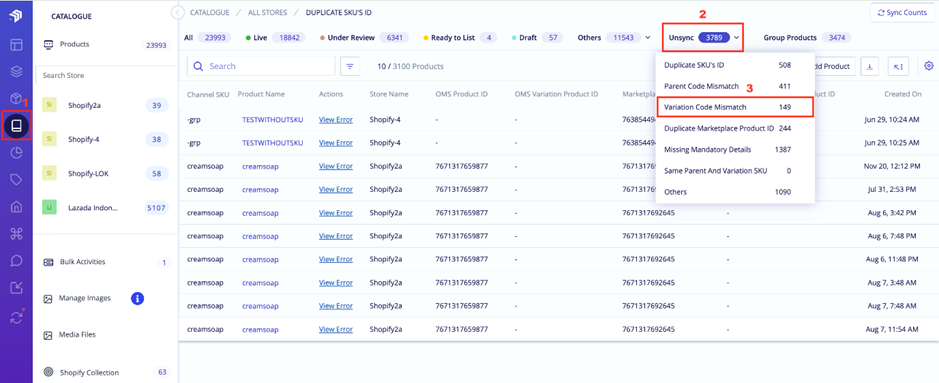Open the export arrow box icon in the sidebar
The height and width of the screenshot is (383, 939).
pyautogui.click(x=16, y=288)
